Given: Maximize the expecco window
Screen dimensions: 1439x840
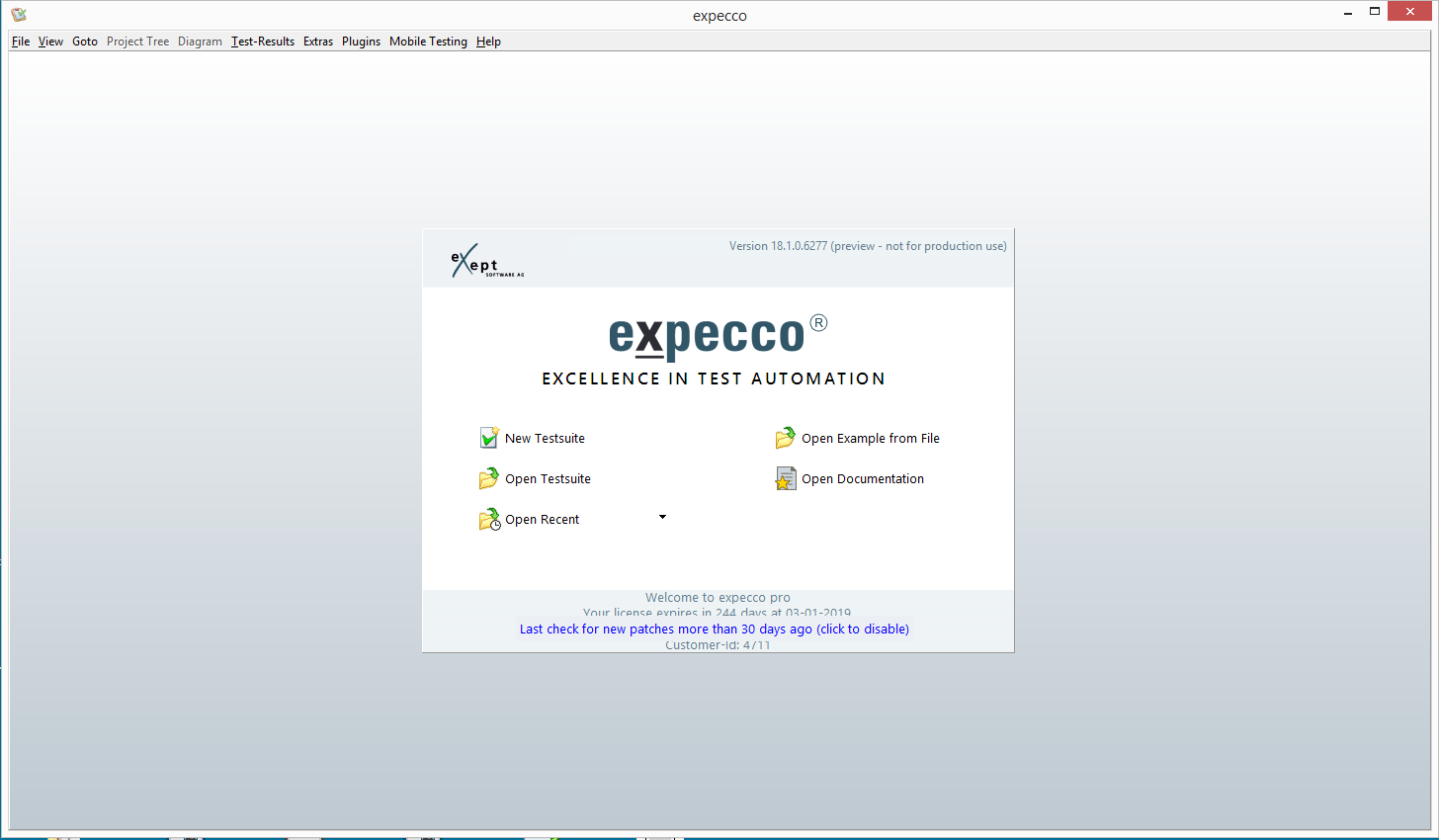Looking at the screenshot, I should (1374, 12).
